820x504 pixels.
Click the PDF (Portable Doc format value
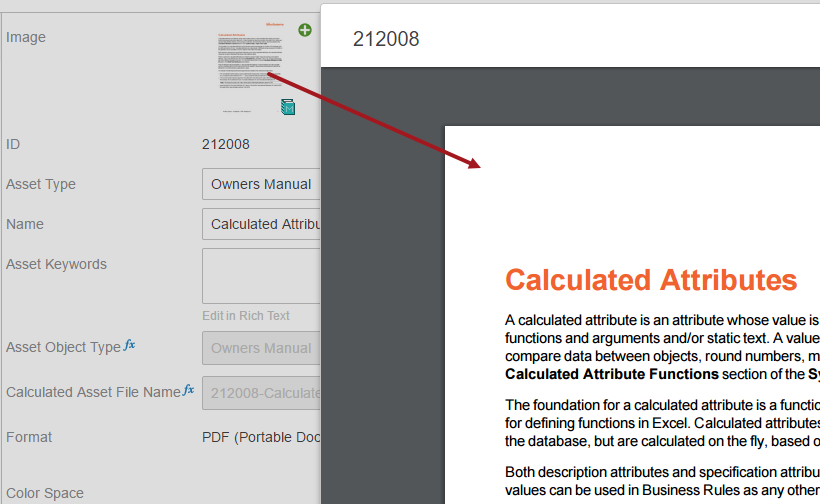[261, 437]
